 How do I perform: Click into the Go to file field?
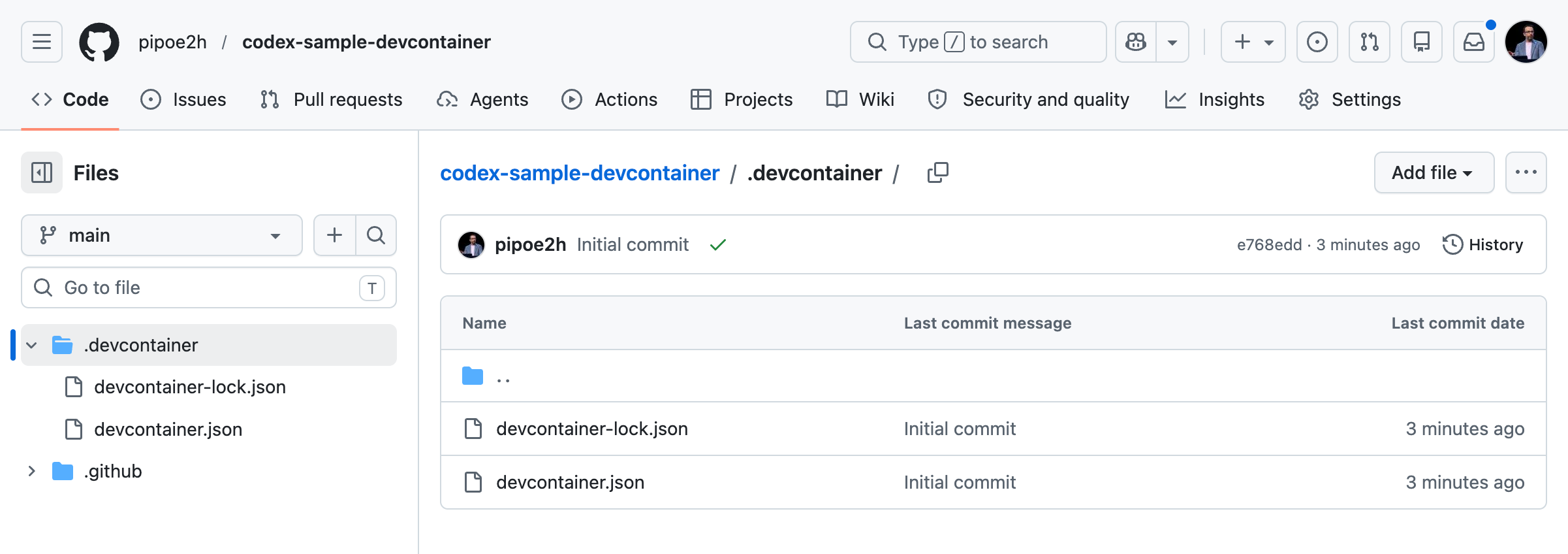coord(209,287)
